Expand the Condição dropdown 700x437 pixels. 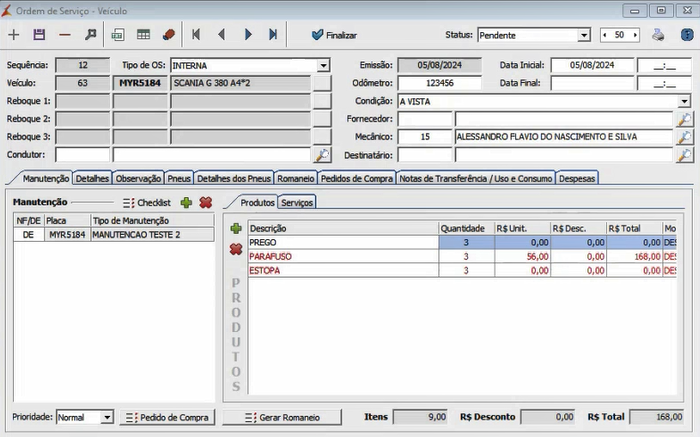[684, 101]
